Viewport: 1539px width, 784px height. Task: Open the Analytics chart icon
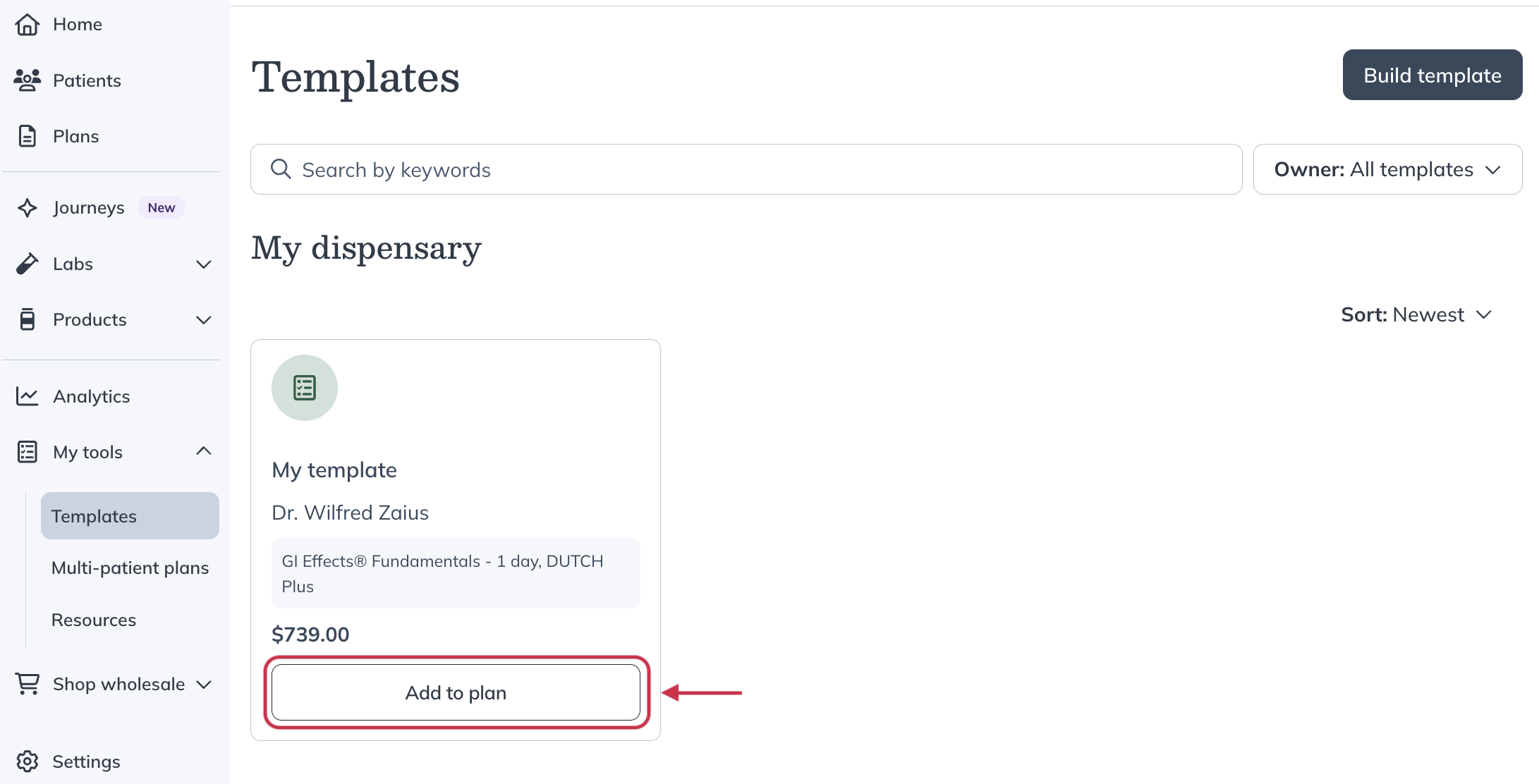tap(28, 396)
